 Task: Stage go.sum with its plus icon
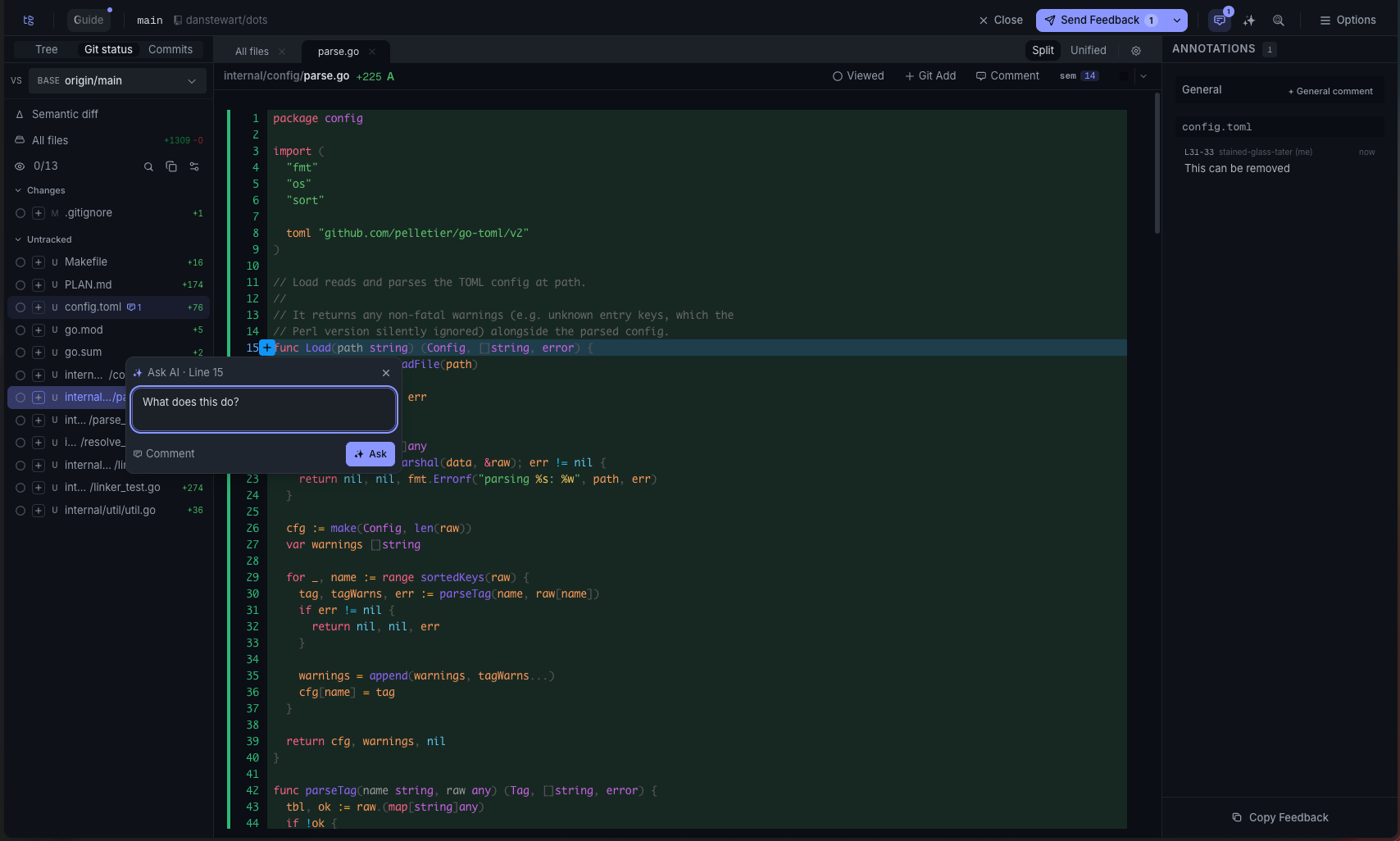coord(39,352)
